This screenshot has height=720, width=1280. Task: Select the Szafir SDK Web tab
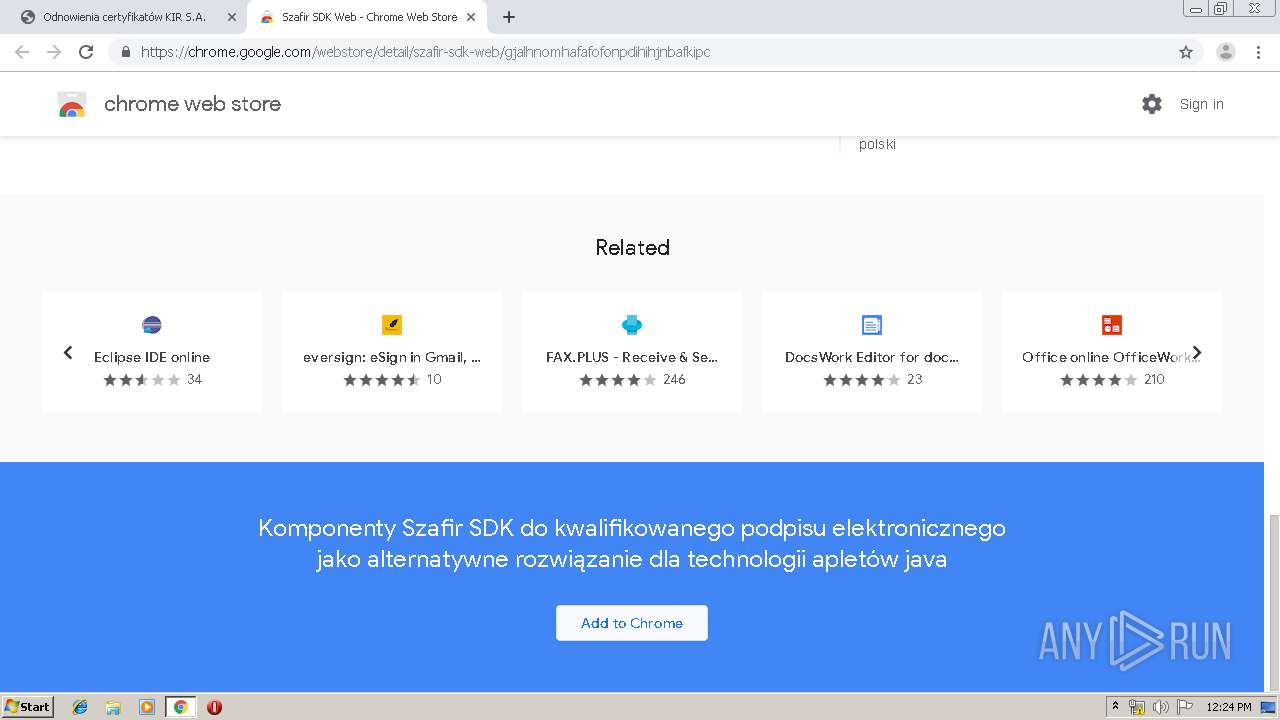pyautogui.click(x=369, y=17)
